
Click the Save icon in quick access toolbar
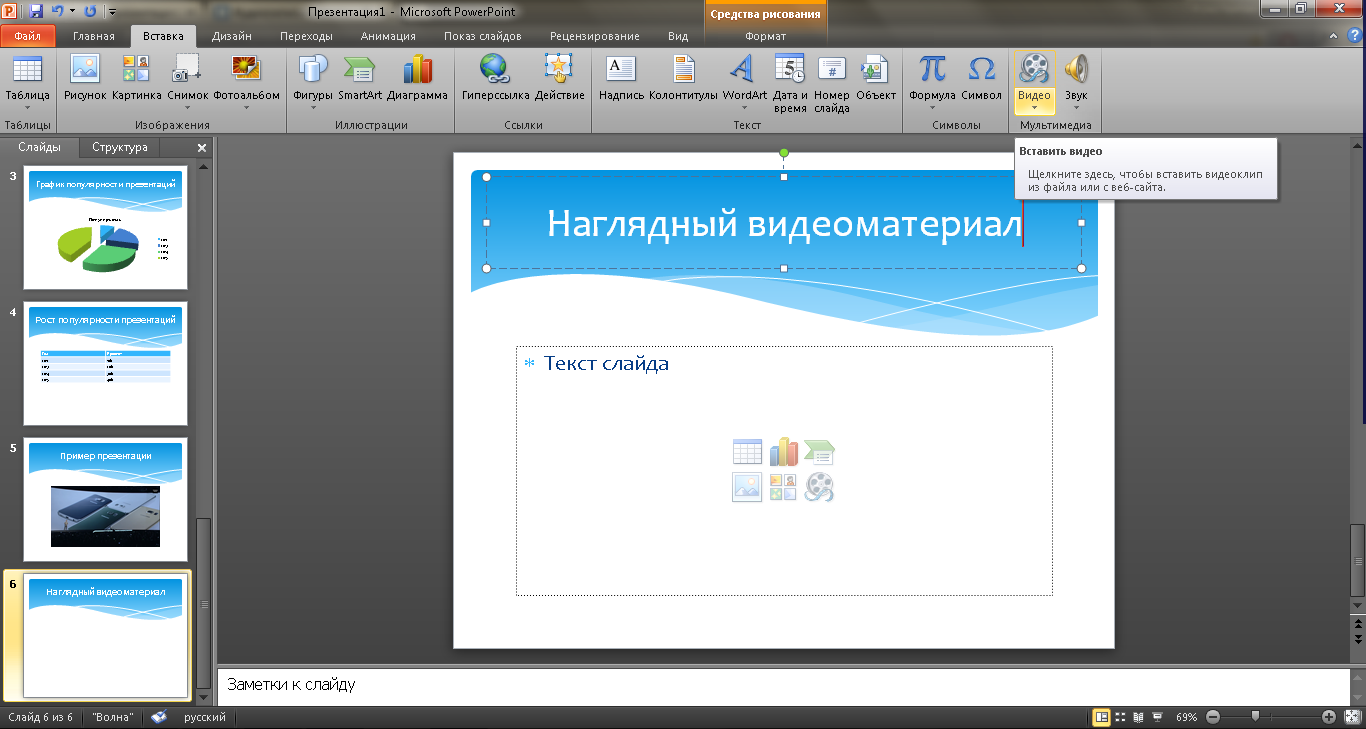pyautogui.click(x=37, y=11)
